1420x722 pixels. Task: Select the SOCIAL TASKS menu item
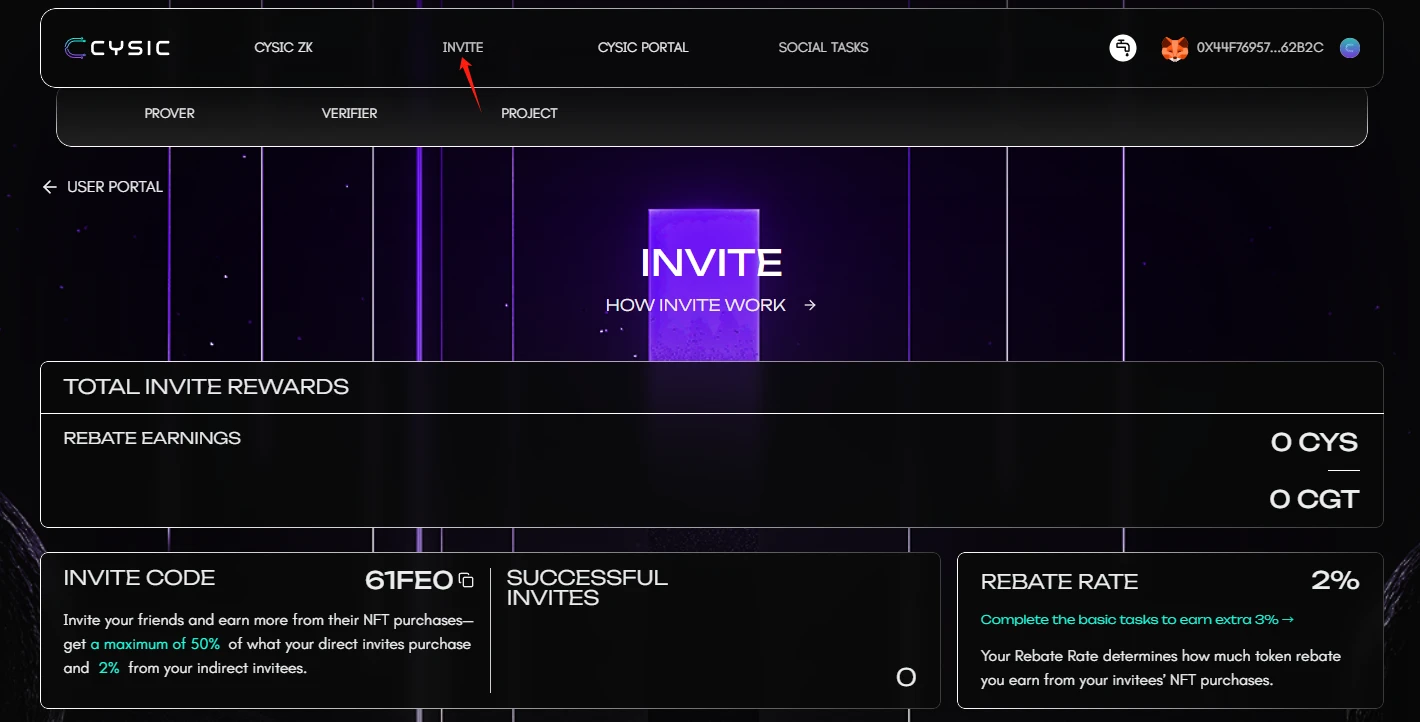click(822, 47)
